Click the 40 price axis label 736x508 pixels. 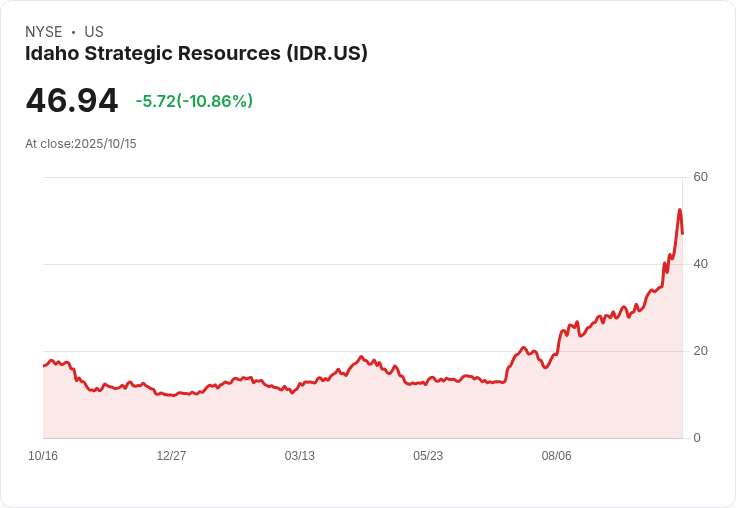coord(701,264)
